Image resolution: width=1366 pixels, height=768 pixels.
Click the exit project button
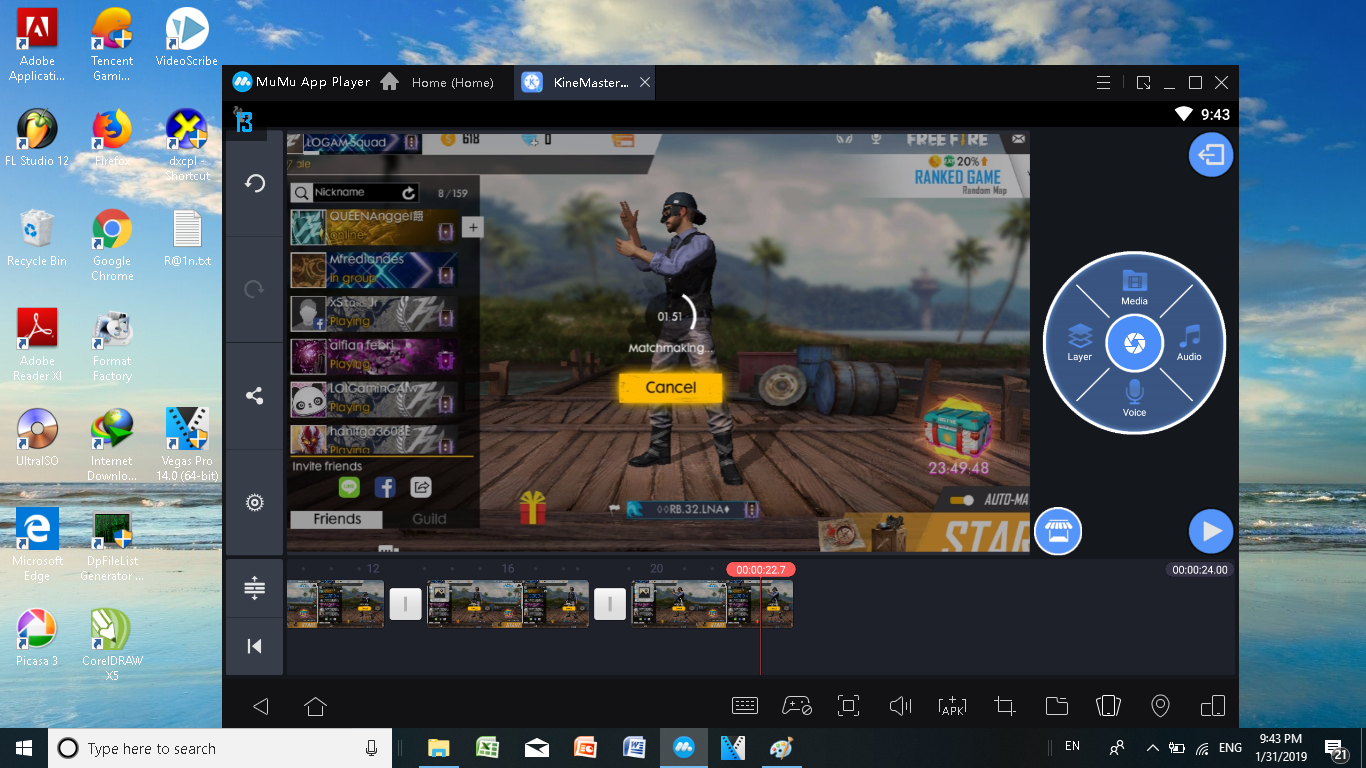(x=1211, y=155)
